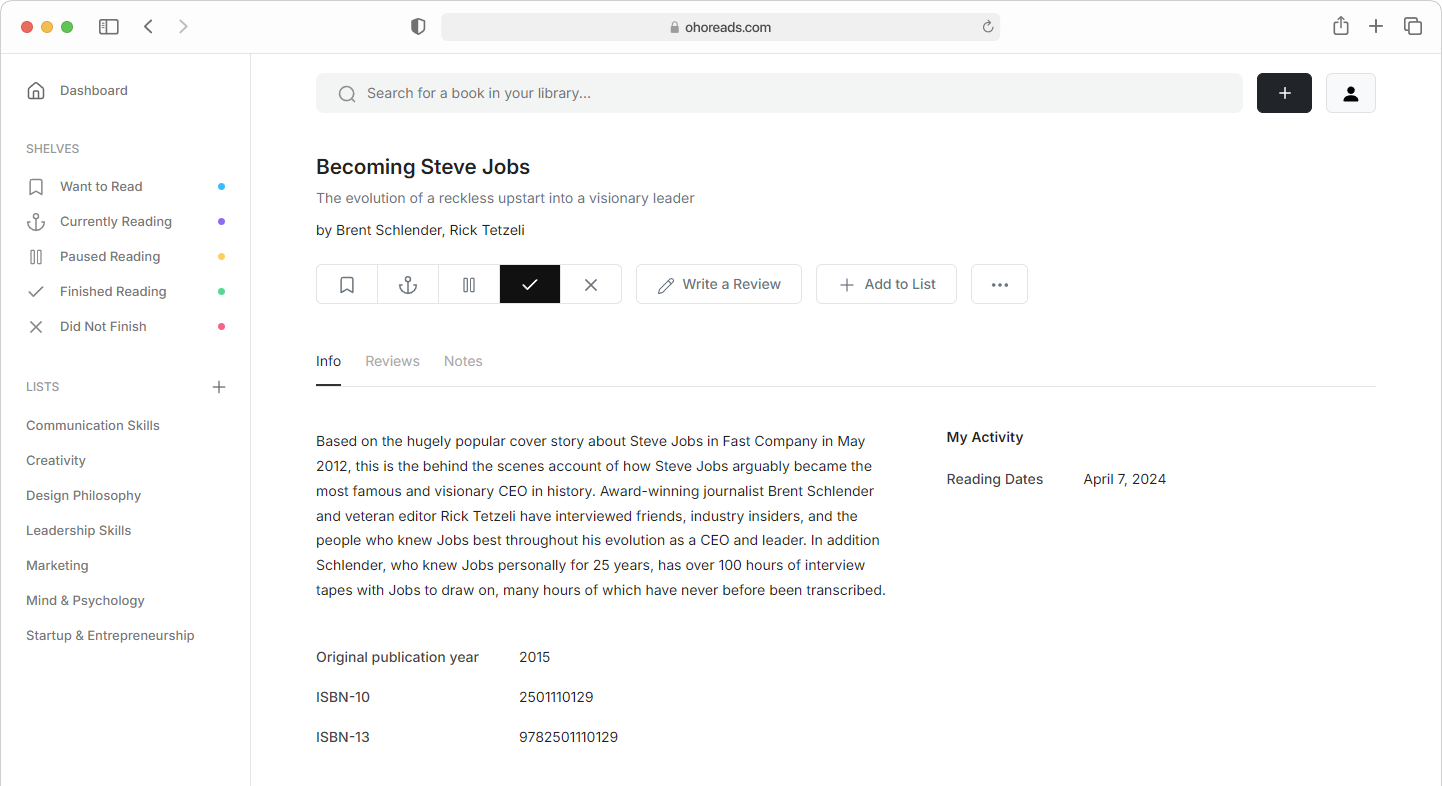Open the Communication Skills list
Image resolution: width=1442 pixels, height=786 pixels.
(x=93, y=426)
